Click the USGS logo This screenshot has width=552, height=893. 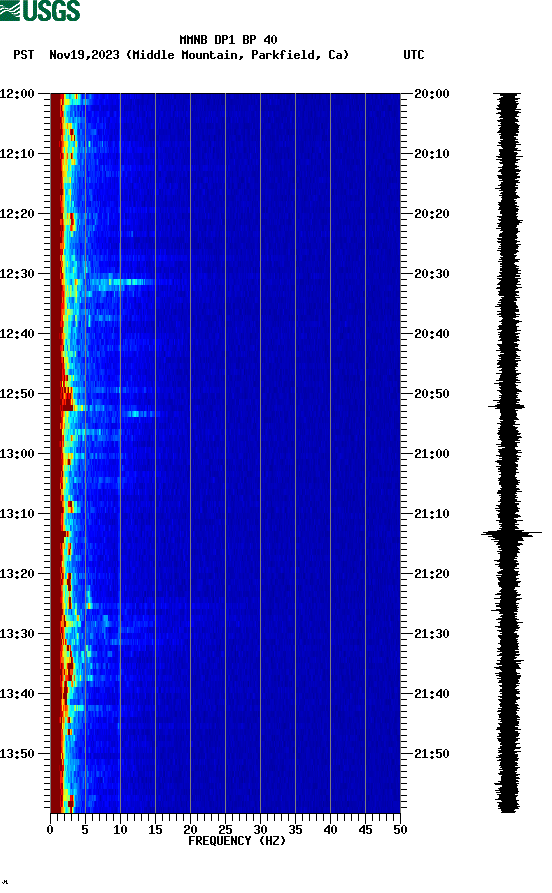[x=40, y=10]
